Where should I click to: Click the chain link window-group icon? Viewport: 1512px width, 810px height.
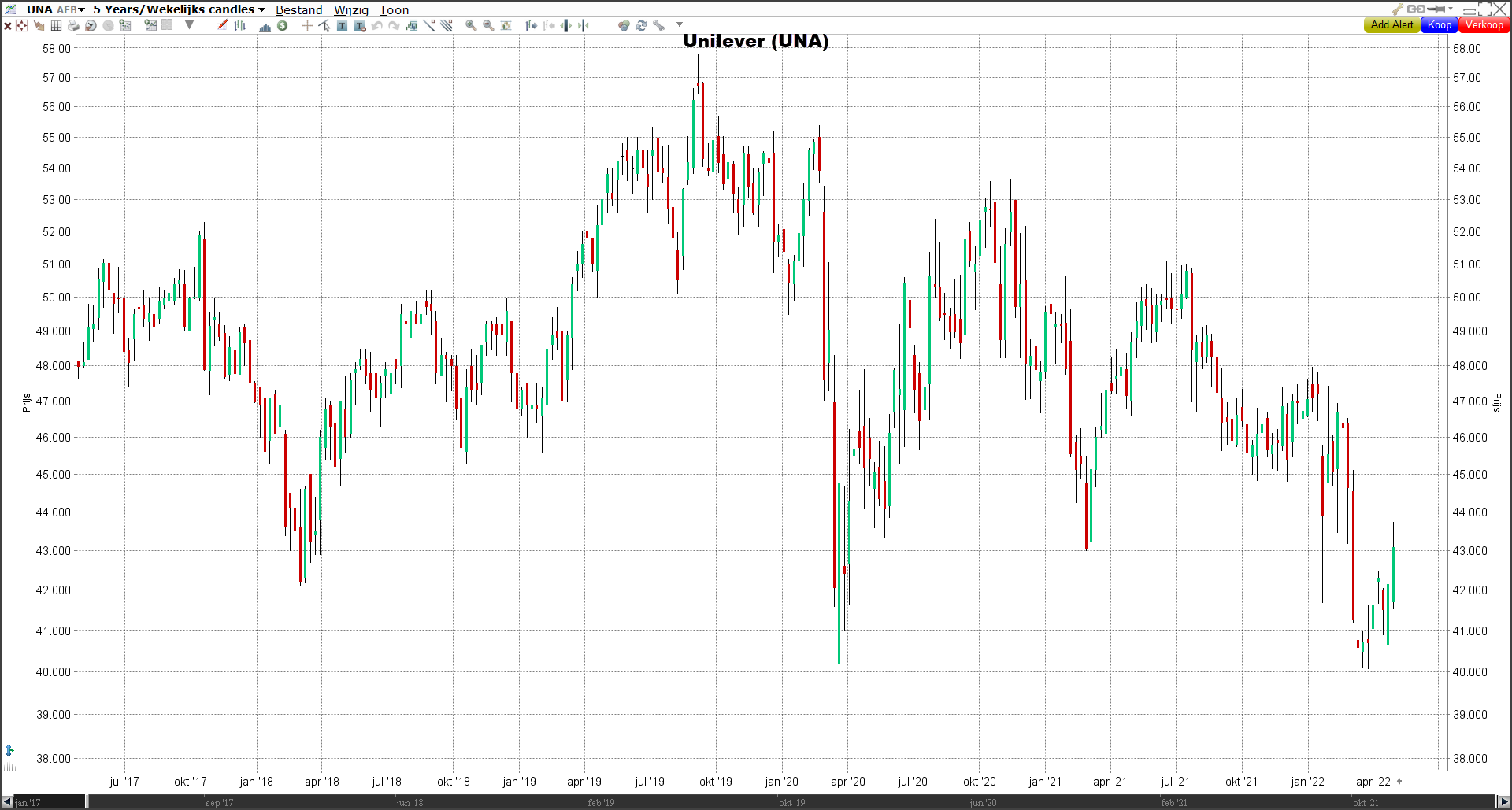1416,9
